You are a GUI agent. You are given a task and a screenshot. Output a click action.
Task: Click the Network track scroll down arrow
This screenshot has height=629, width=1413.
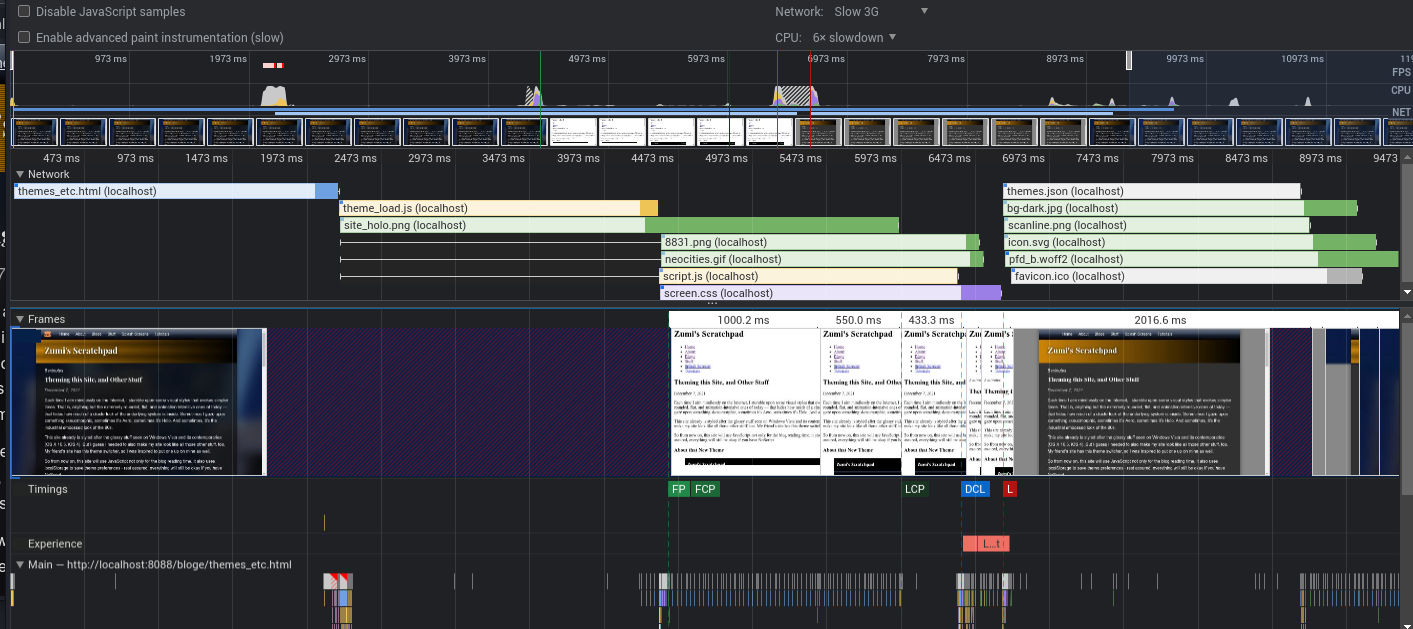[x=1406, y=292]
